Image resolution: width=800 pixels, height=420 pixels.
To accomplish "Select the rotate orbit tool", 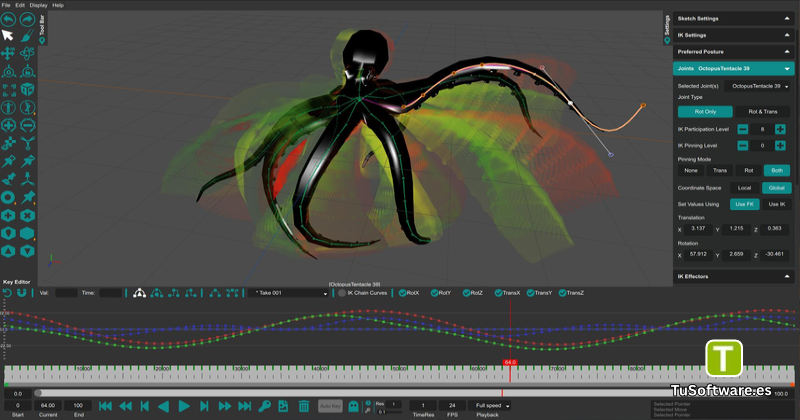I will [28, 53].
